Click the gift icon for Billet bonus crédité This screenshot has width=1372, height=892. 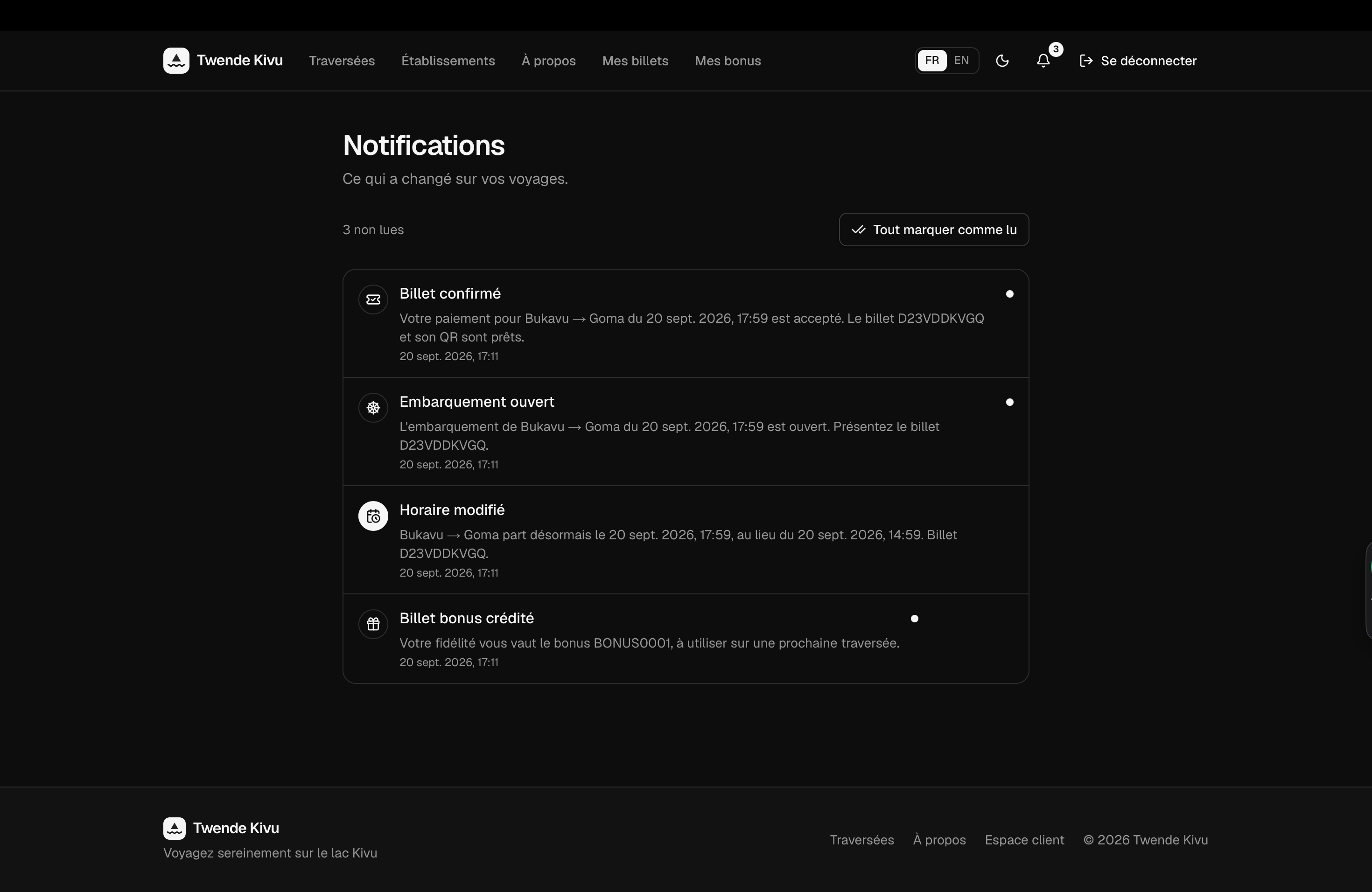coord(373,625)
